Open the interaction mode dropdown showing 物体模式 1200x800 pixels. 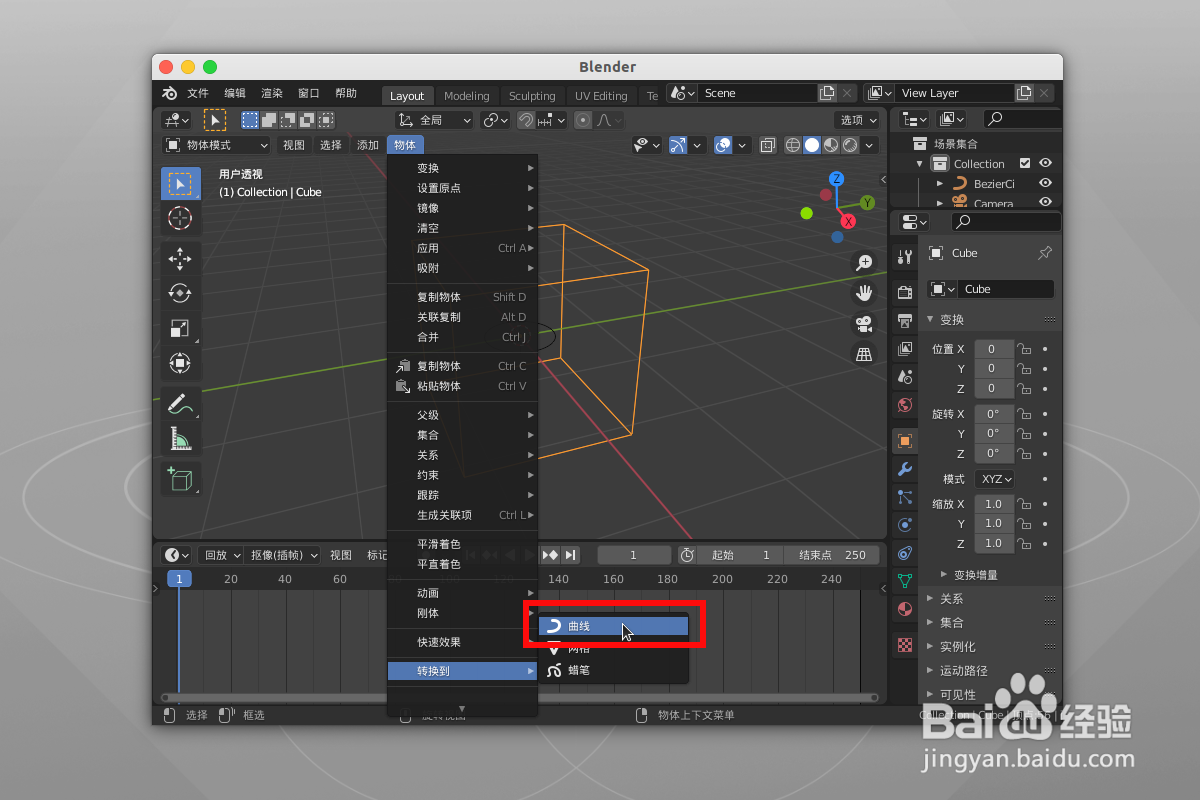[215, 145]
